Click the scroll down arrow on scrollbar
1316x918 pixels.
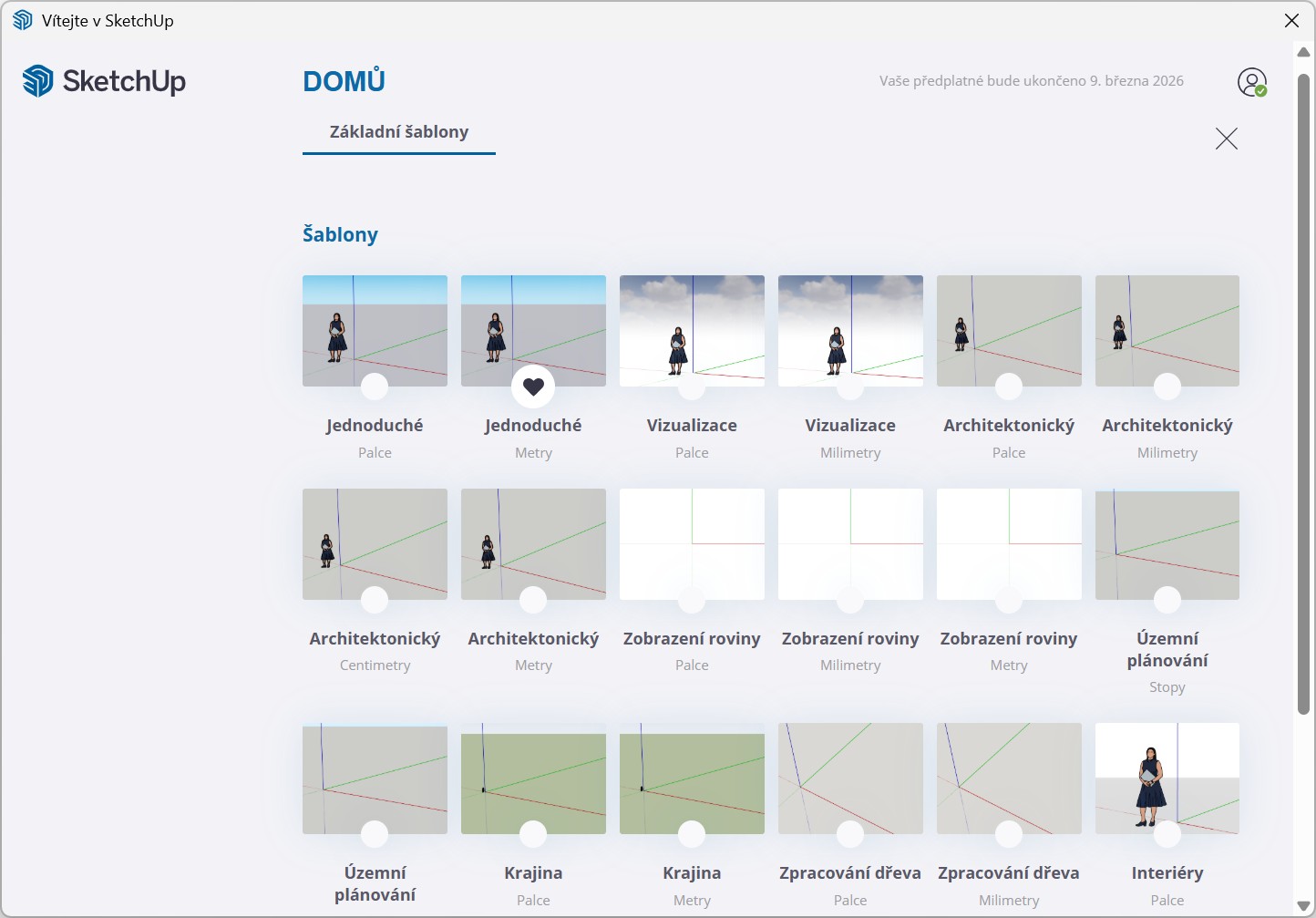coord(1303,905)
